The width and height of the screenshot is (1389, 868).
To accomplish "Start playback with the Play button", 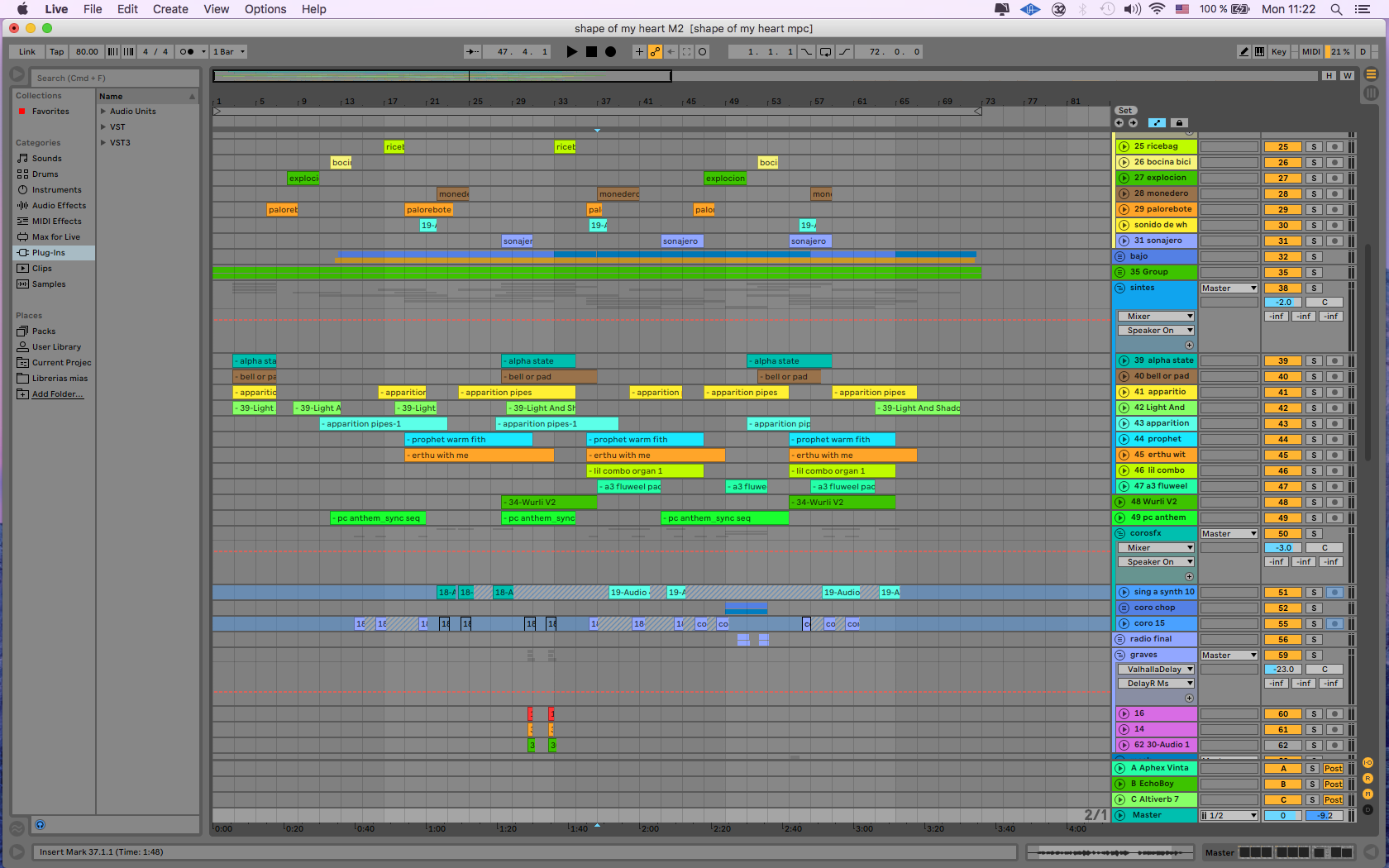I will [571, 51].
